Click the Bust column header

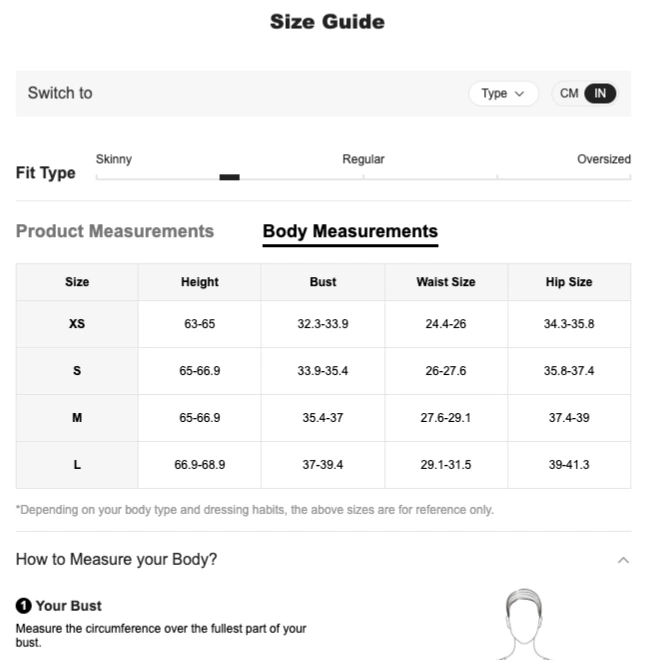coord(323,282)
